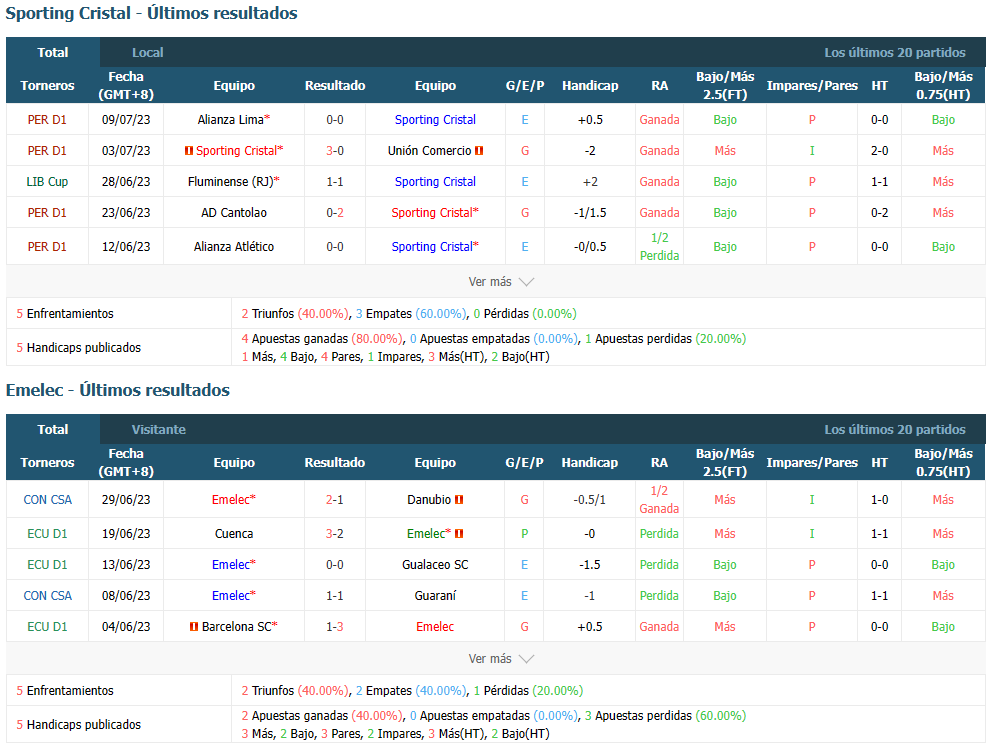Click Impares/Pares column header in Emelec table
The image size is (992, 746).
pyautogui.click(x=812, y=463)
